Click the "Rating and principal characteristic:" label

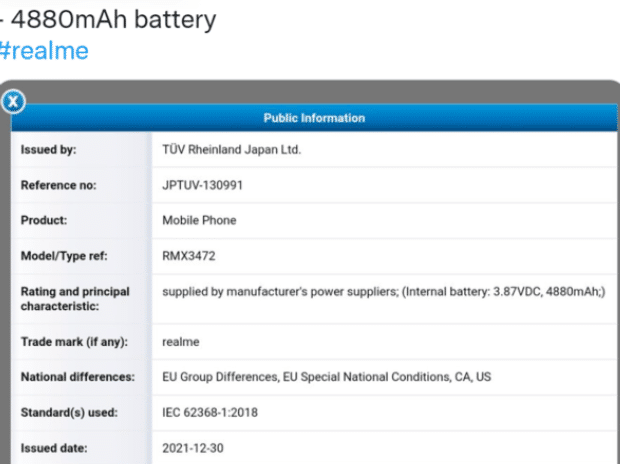[75, 298]
